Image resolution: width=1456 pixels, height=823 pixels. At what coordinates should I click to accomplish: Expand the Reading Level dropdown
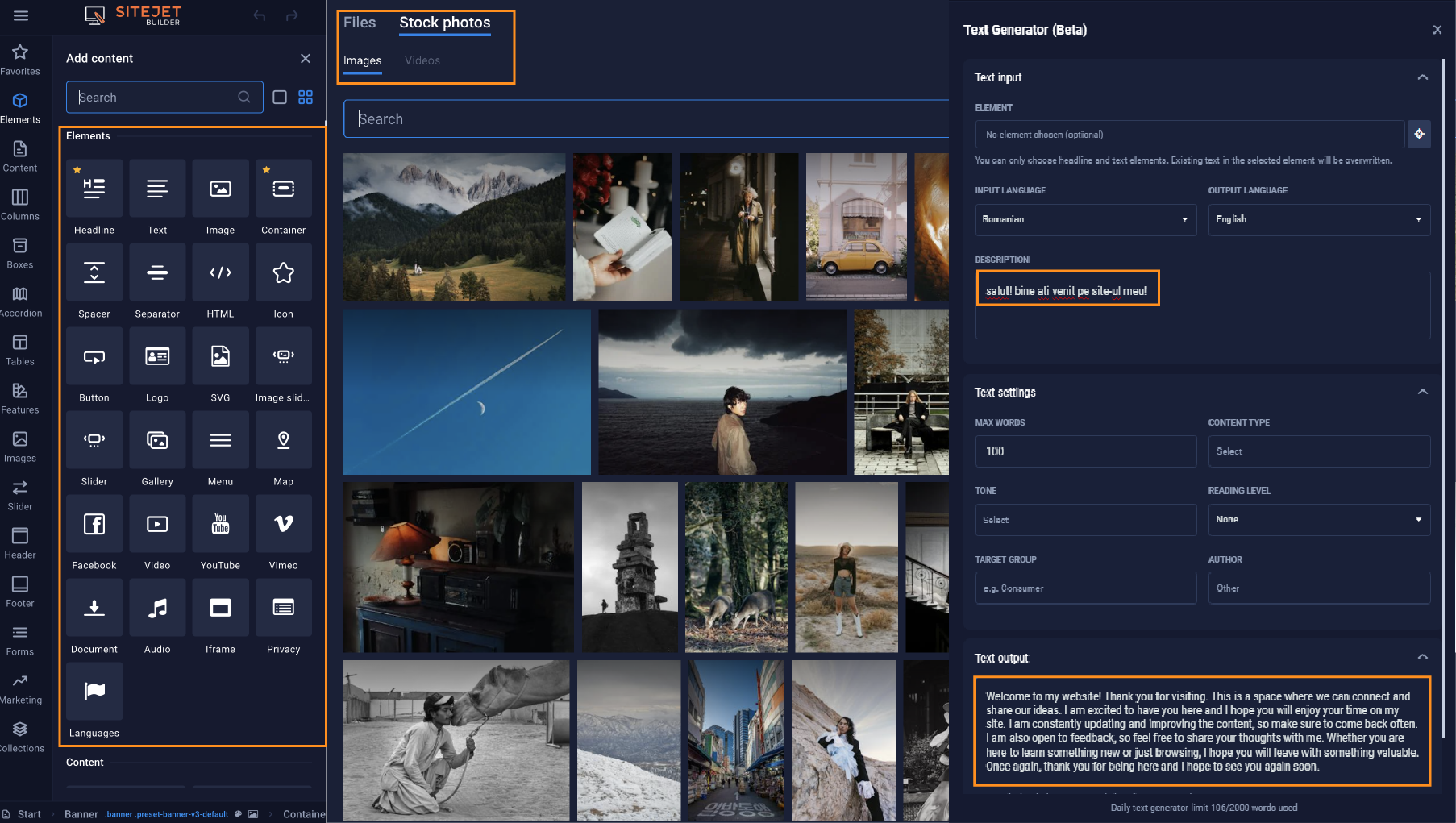point(1318,520)
